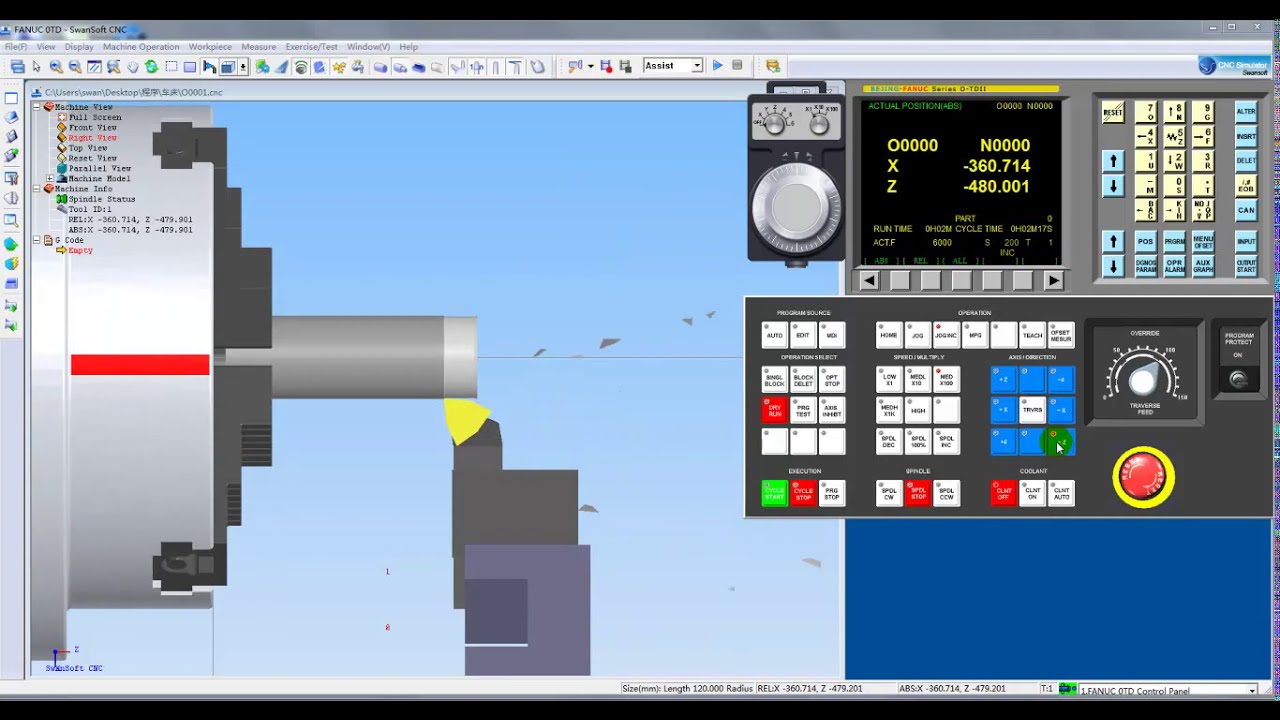Select the JOG INC operation key

(x=946, y=335)
